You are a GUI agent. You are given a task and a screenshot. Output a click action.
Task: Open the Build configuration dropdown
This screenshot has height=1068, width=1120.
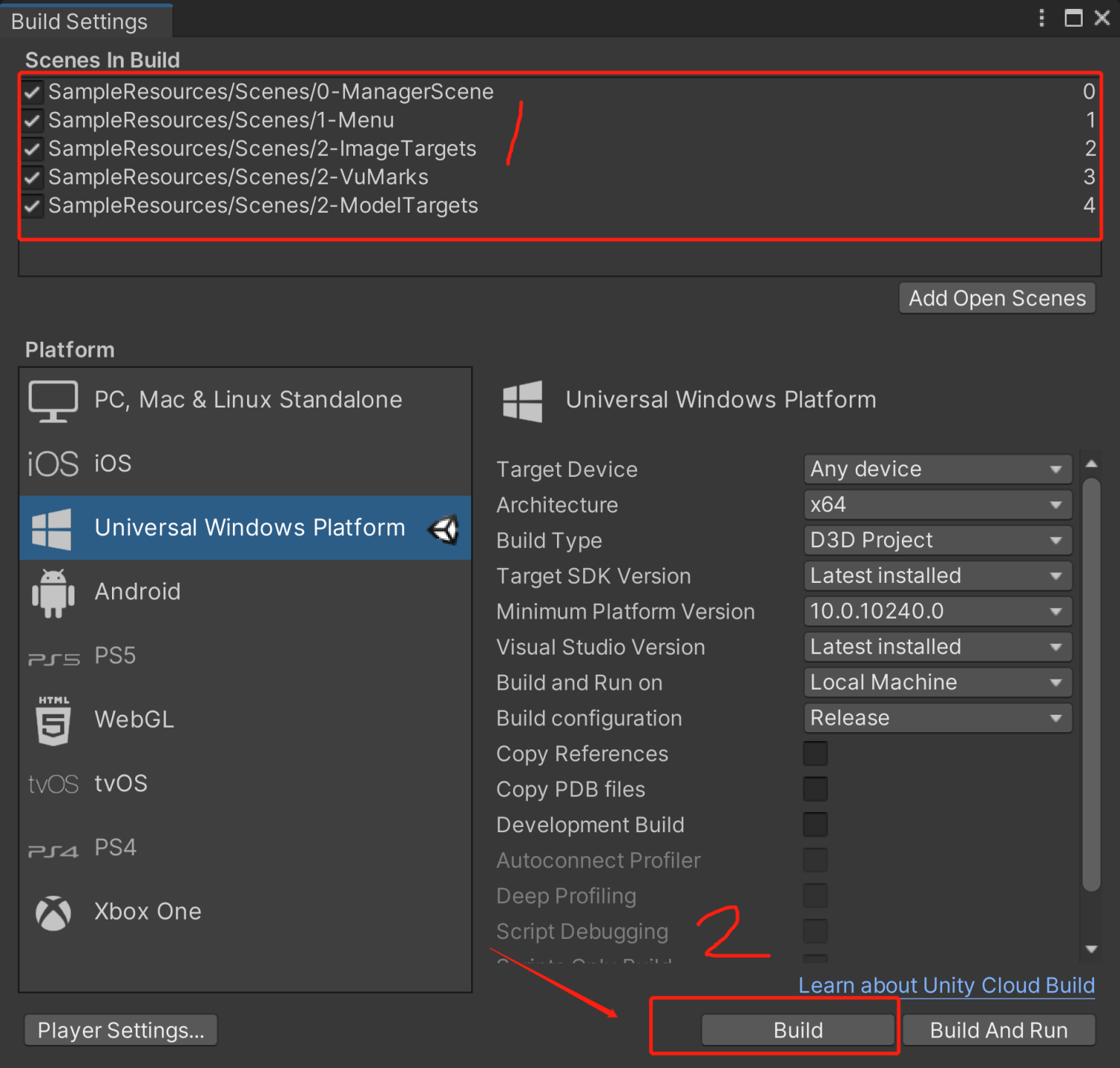938,718
